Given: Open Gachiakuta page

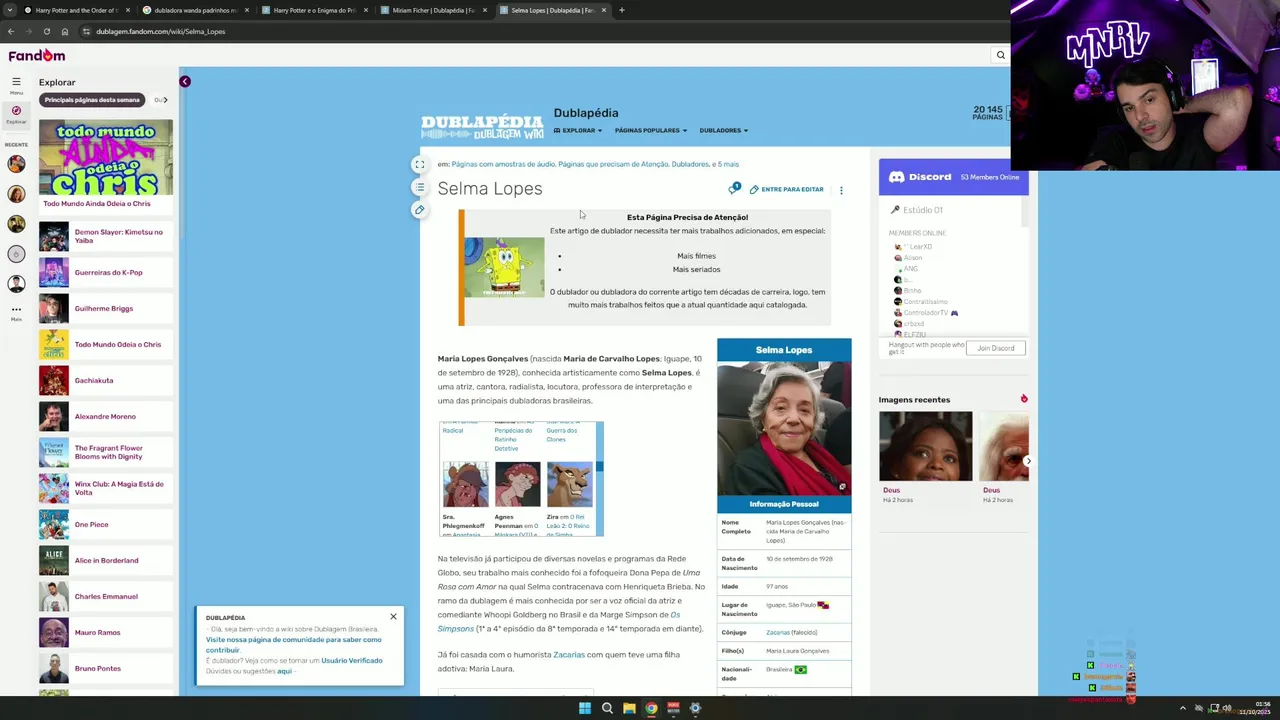Looking at the screenshot, I should click(x=105, y=380).
